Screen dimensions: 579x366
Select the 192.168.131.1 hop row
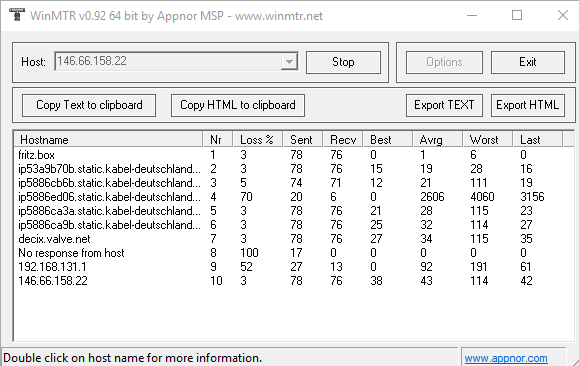pyautogui.click(x=294, y=267)
